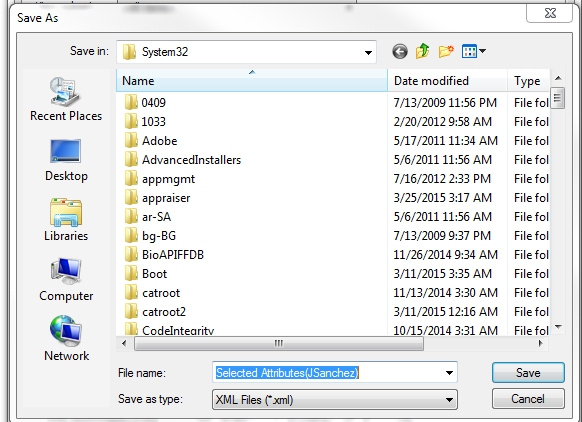Image resolution: width=582 pixels, height=422 pixels.
Task: Navigate up one folder level
Action: click(x=422, y=51)
